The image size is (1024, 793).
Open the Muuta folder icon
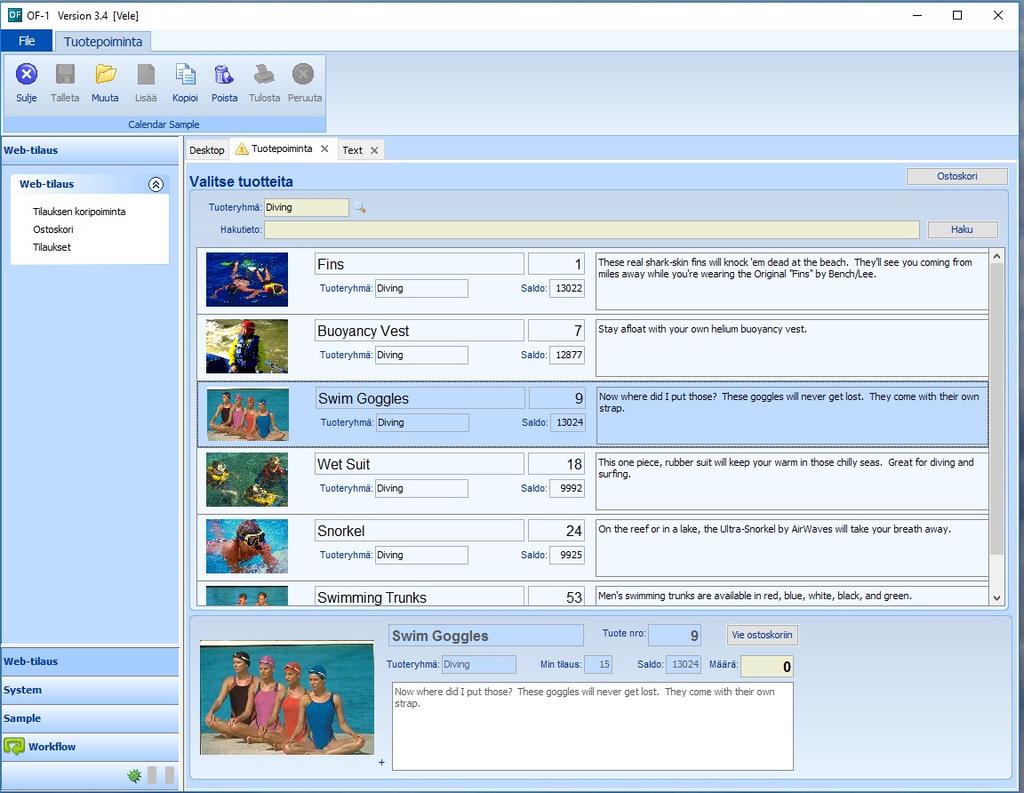click(x=105, y=74)
